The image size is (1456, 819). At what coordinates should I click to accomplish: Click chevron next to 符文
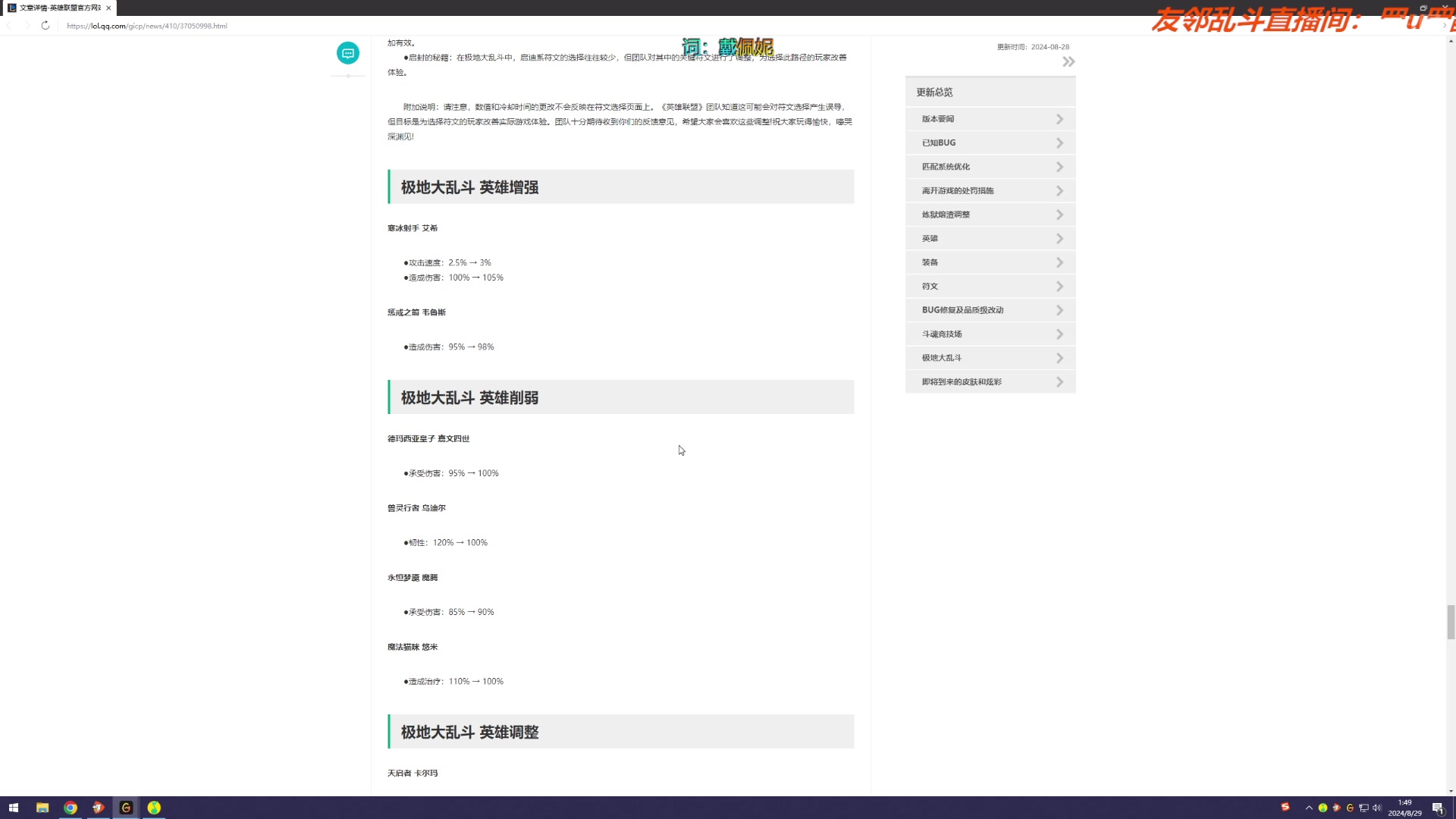click(1059, 287)
